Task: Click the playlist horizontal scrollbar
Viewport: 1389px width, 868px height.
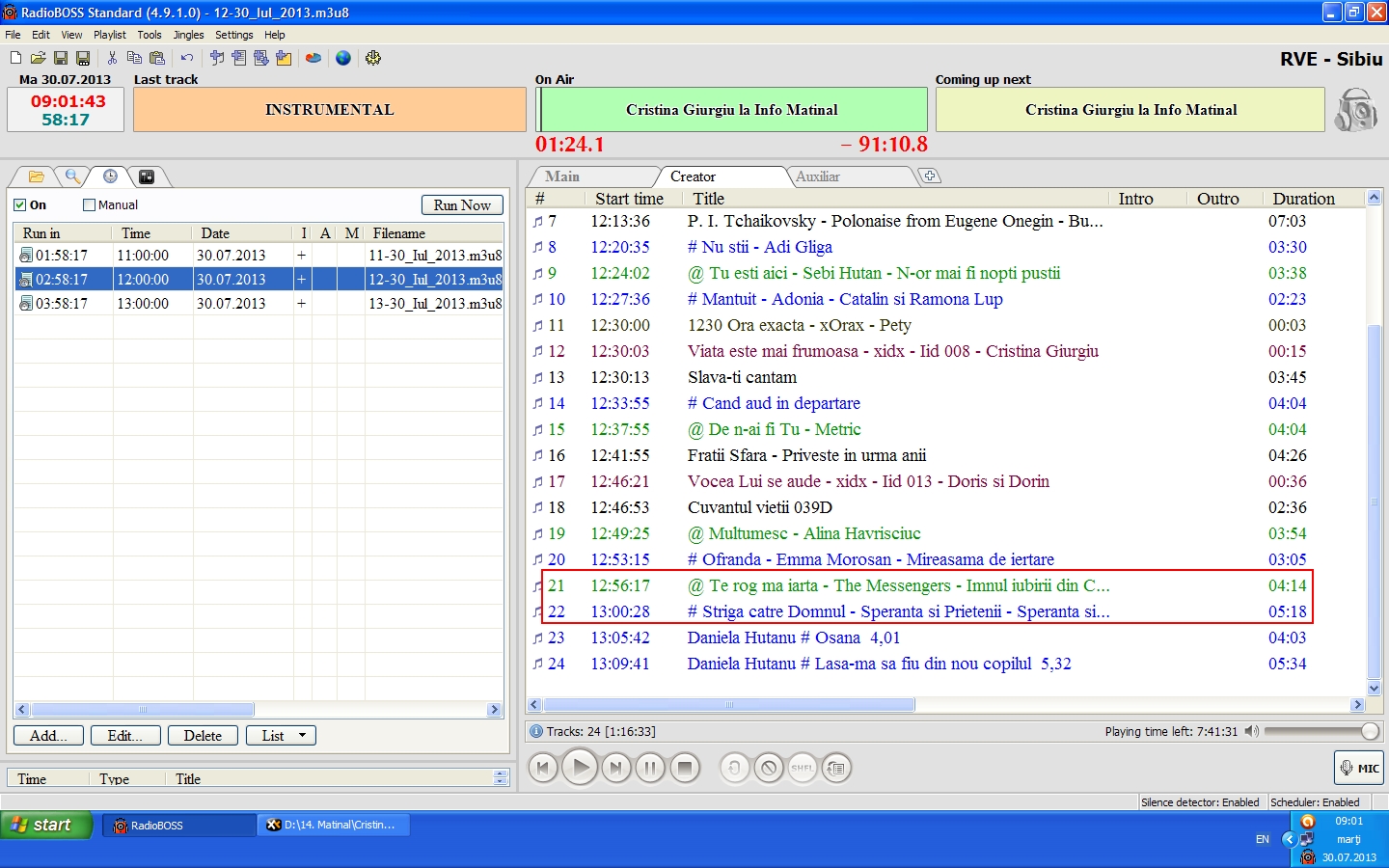Action: (729, 705)
